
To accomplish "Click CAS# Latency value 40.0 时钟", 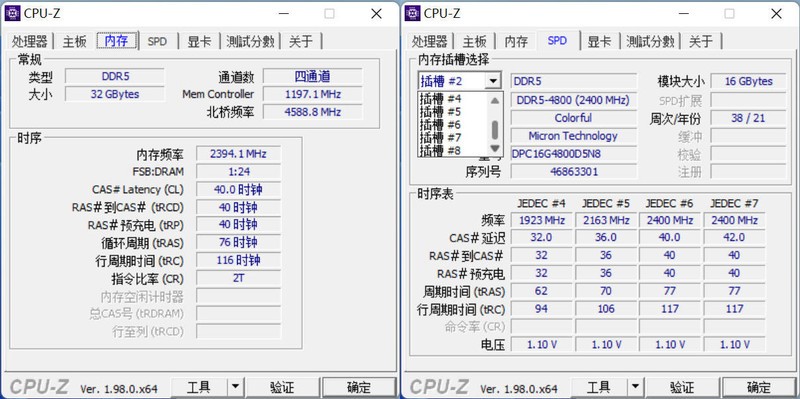I will [238, 189].
